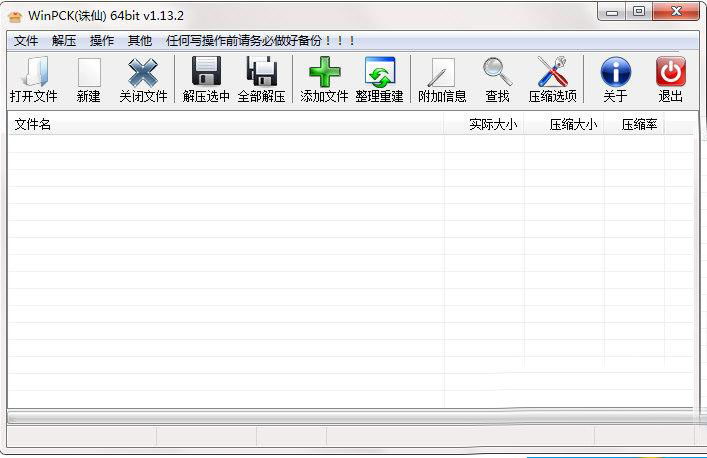Close the WinPCK window
Screen dimensions: 707x458
[x=676, y=12]
